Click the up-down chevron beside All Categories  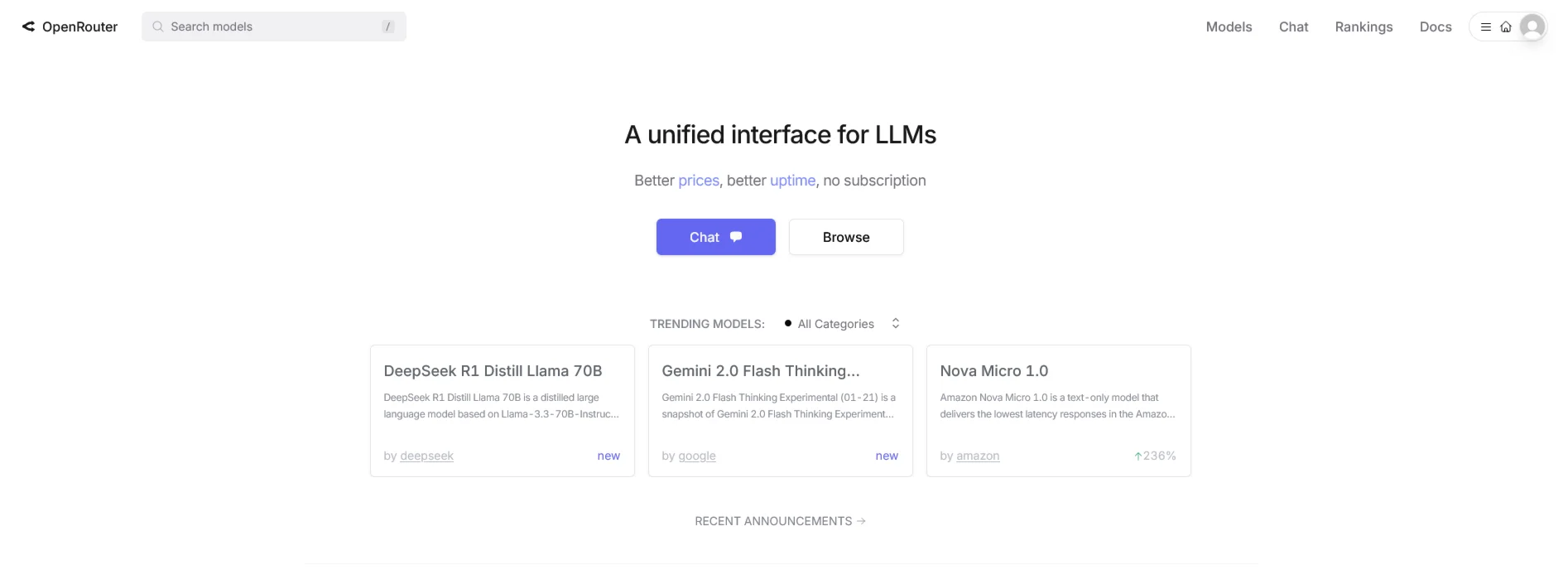(x=896, y=324)
